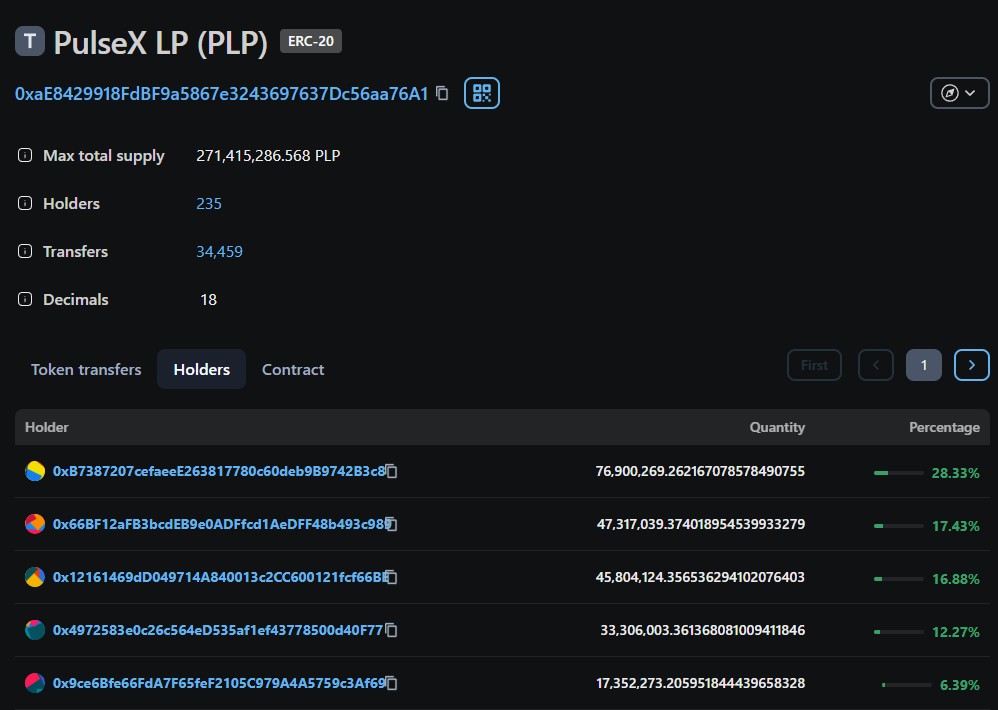Viewport: 998px width, 710px height.
Task: Click the Quantity column header
Action: click(x=777, y=427)
